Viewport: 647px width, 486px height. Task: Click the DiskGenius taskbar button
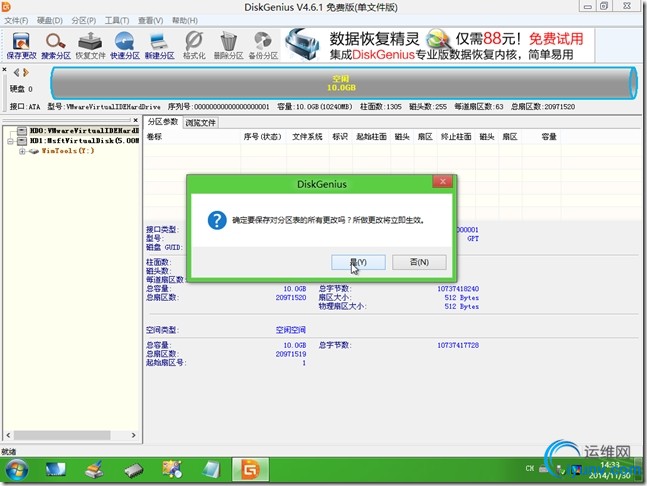pyautogui.click(x=250, y=469)
